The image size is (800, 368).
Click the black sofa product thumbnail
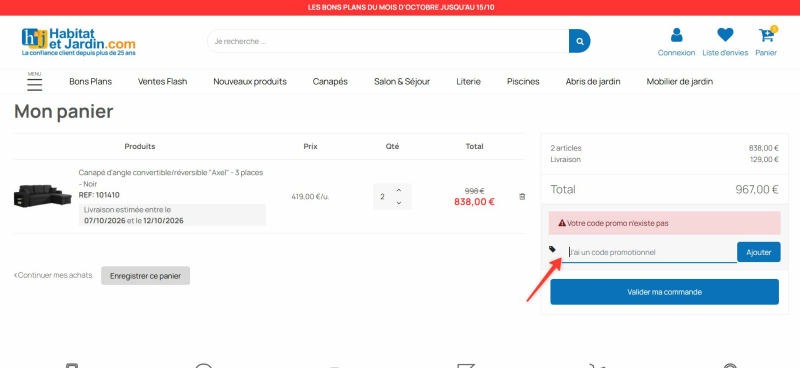point(43,197)
